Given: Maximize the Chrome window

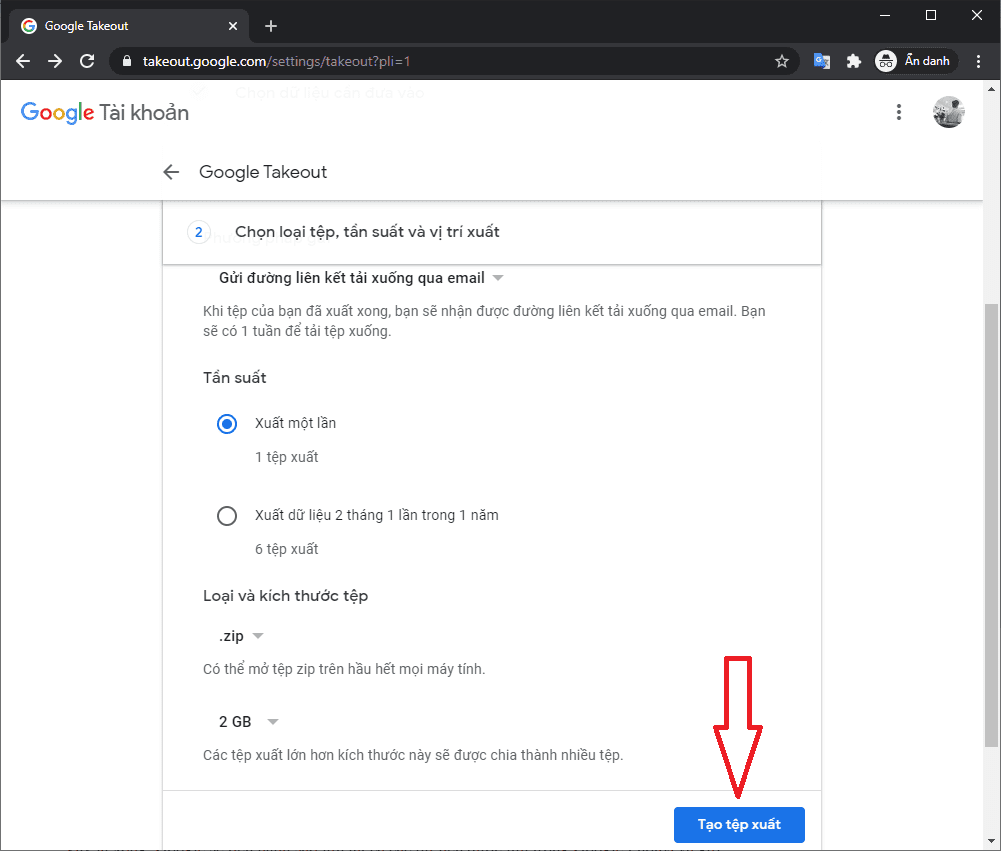Looking at the screenshot, I should click(x=931, y=15).
